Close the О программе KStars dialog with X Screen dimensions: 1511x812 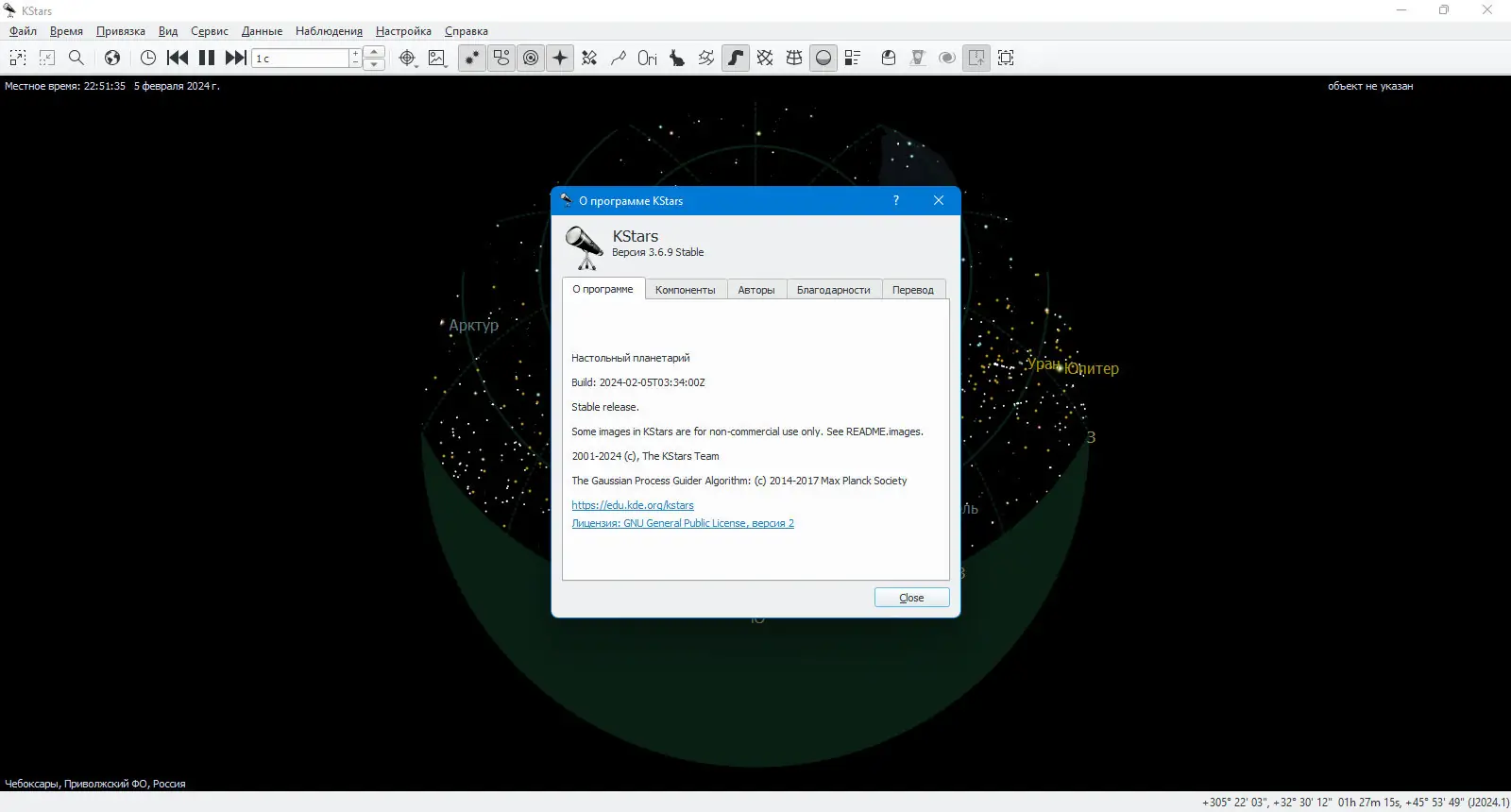click(939, 200)
